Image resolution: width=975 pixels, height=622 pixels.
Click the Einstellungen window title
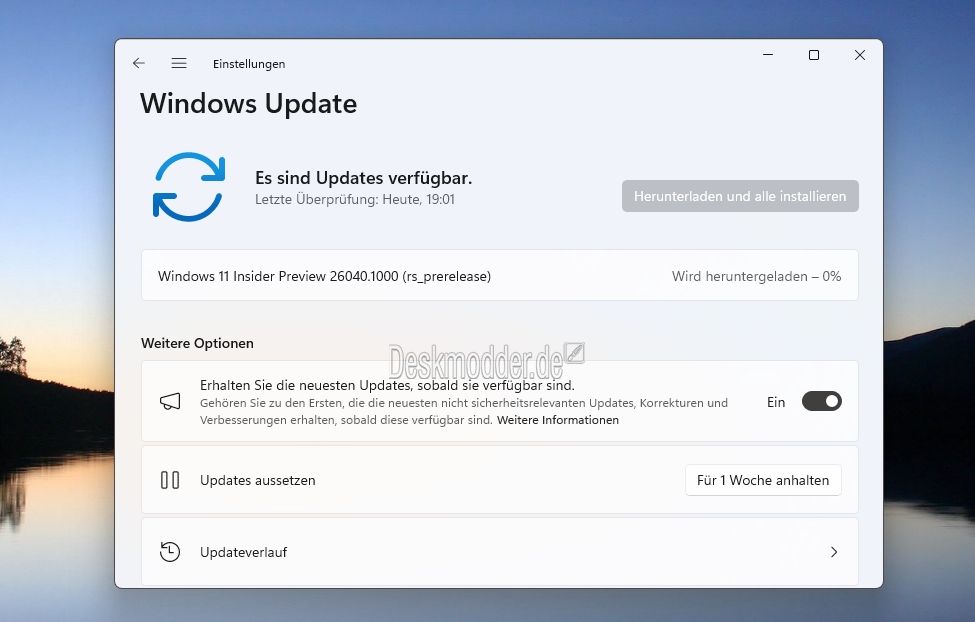249,63
